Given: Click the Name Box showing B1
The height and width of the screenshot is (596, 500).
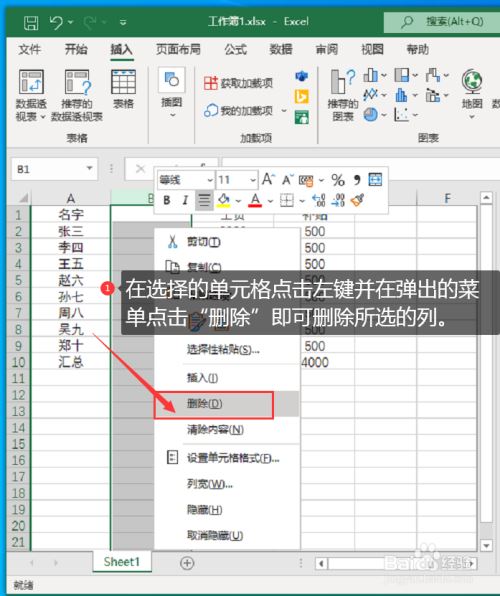Looking at the screenshot, I should (48, 169).
